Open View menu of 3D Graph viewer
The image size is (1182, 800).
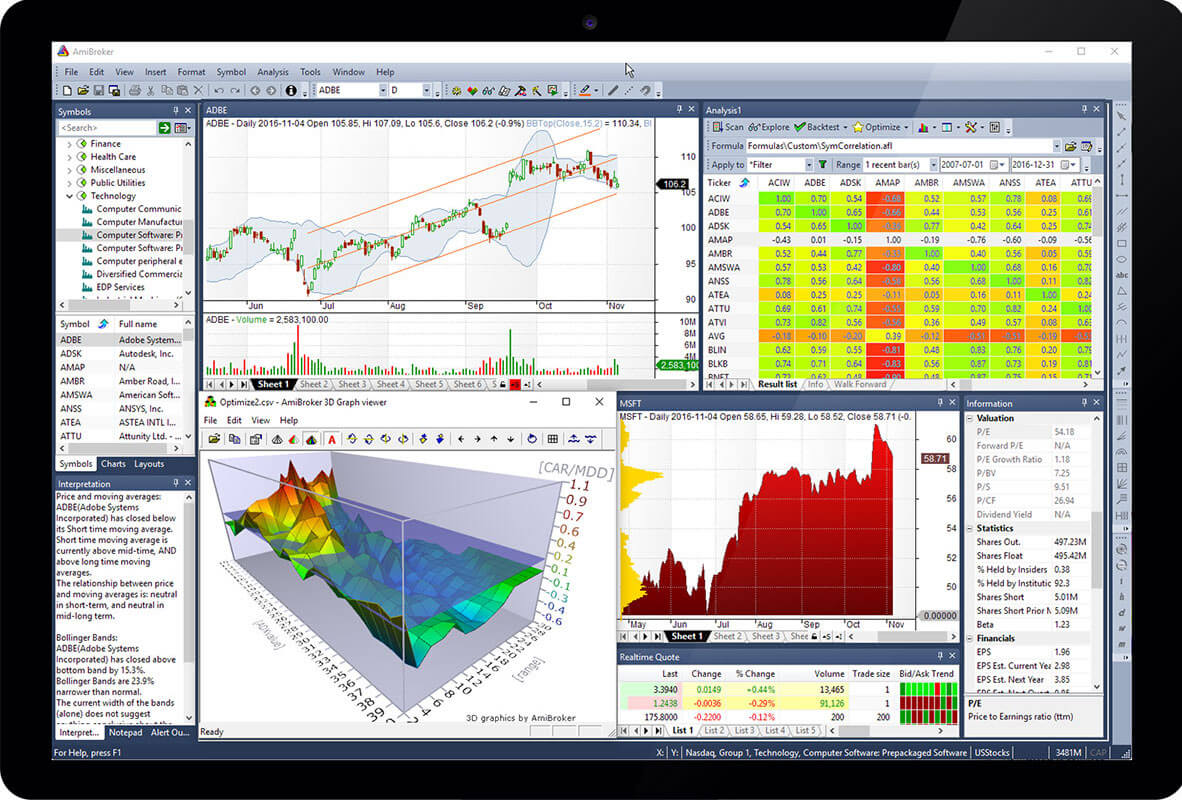pos(260,420)
